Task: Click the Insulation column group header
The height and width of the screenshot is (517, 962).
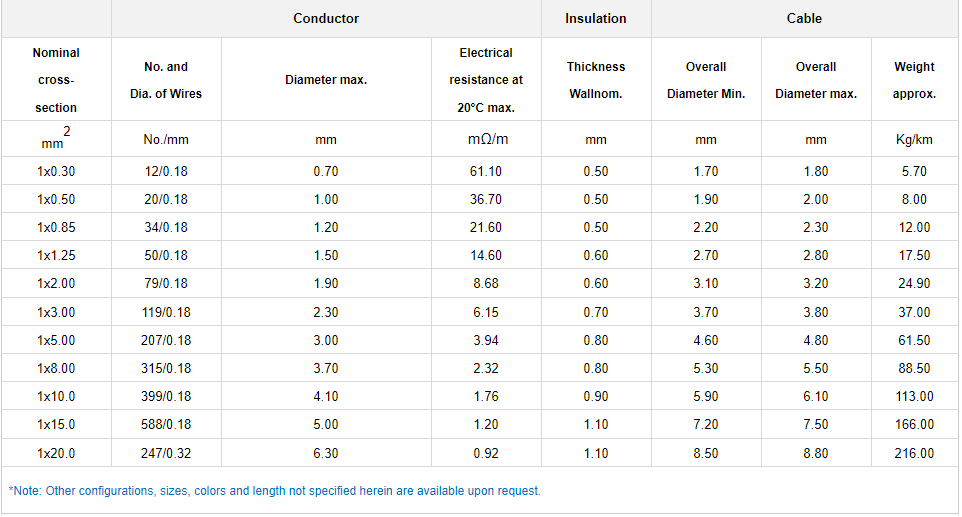Action: point(596,19)
